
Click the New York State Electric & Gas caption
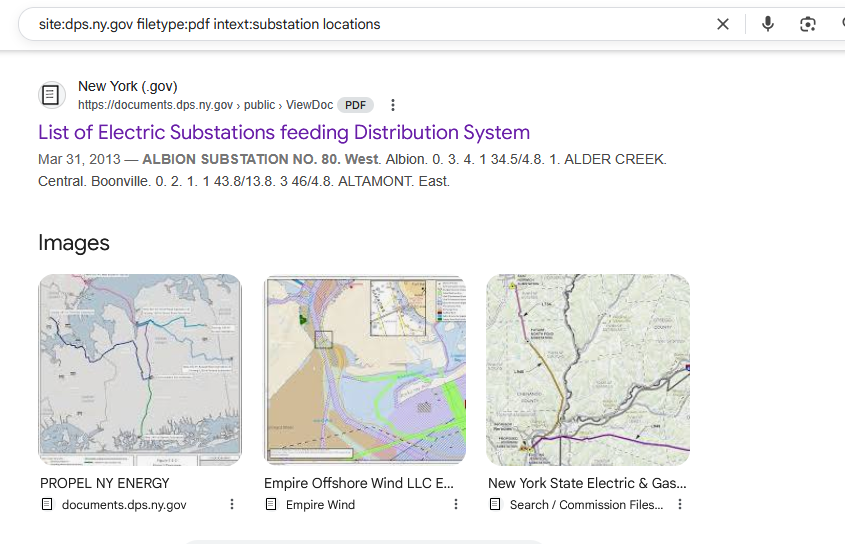[587, 483]
